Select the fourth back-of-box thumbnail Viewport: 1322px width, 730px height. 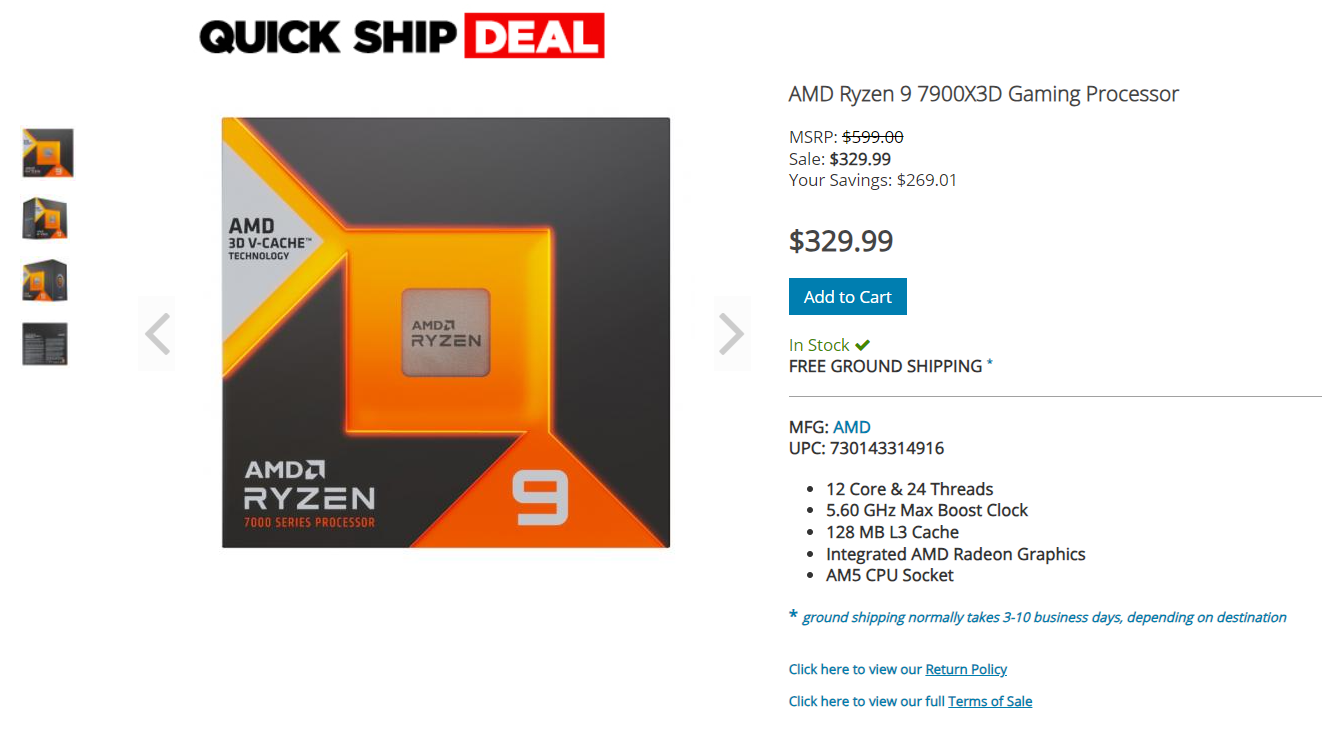[x=45, y=344]
